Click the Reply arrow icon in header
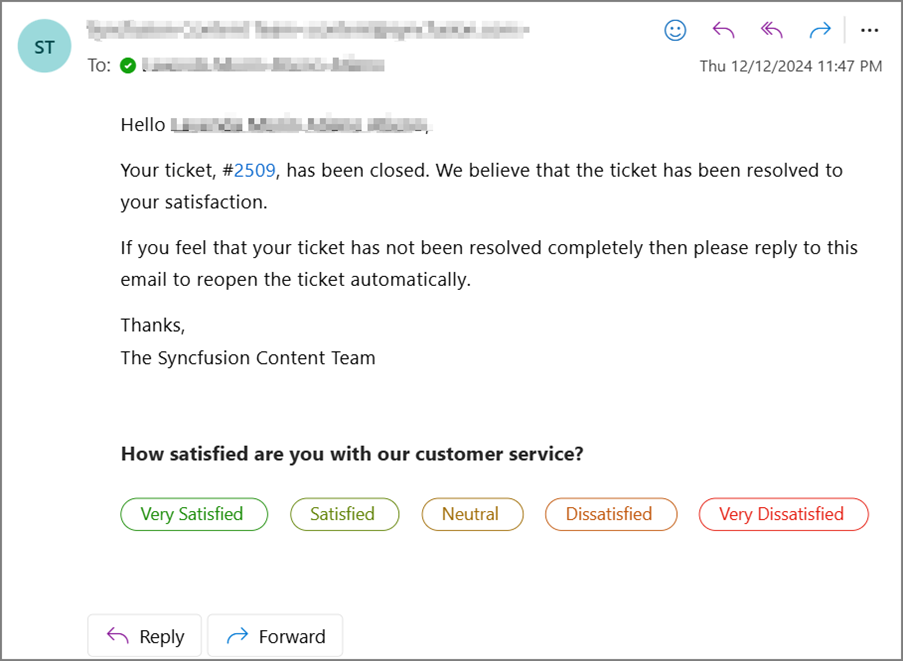This screenshot has width=903, height=661. [723, 30]
